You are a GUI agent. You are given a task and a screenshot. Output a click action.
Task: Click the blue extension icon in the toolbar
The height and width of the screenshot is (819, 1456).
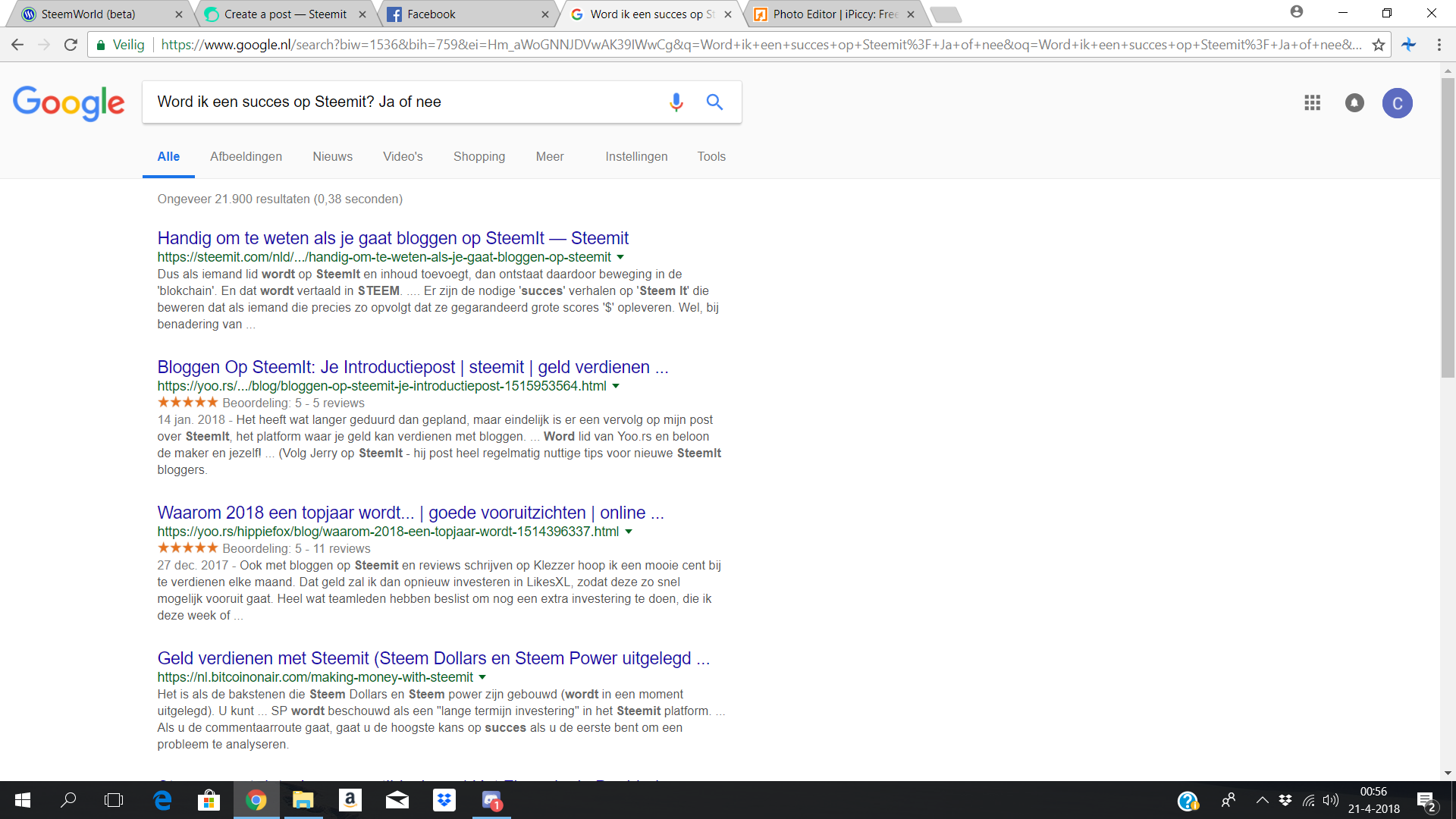pyautogui.click(x=1409, y=45)
